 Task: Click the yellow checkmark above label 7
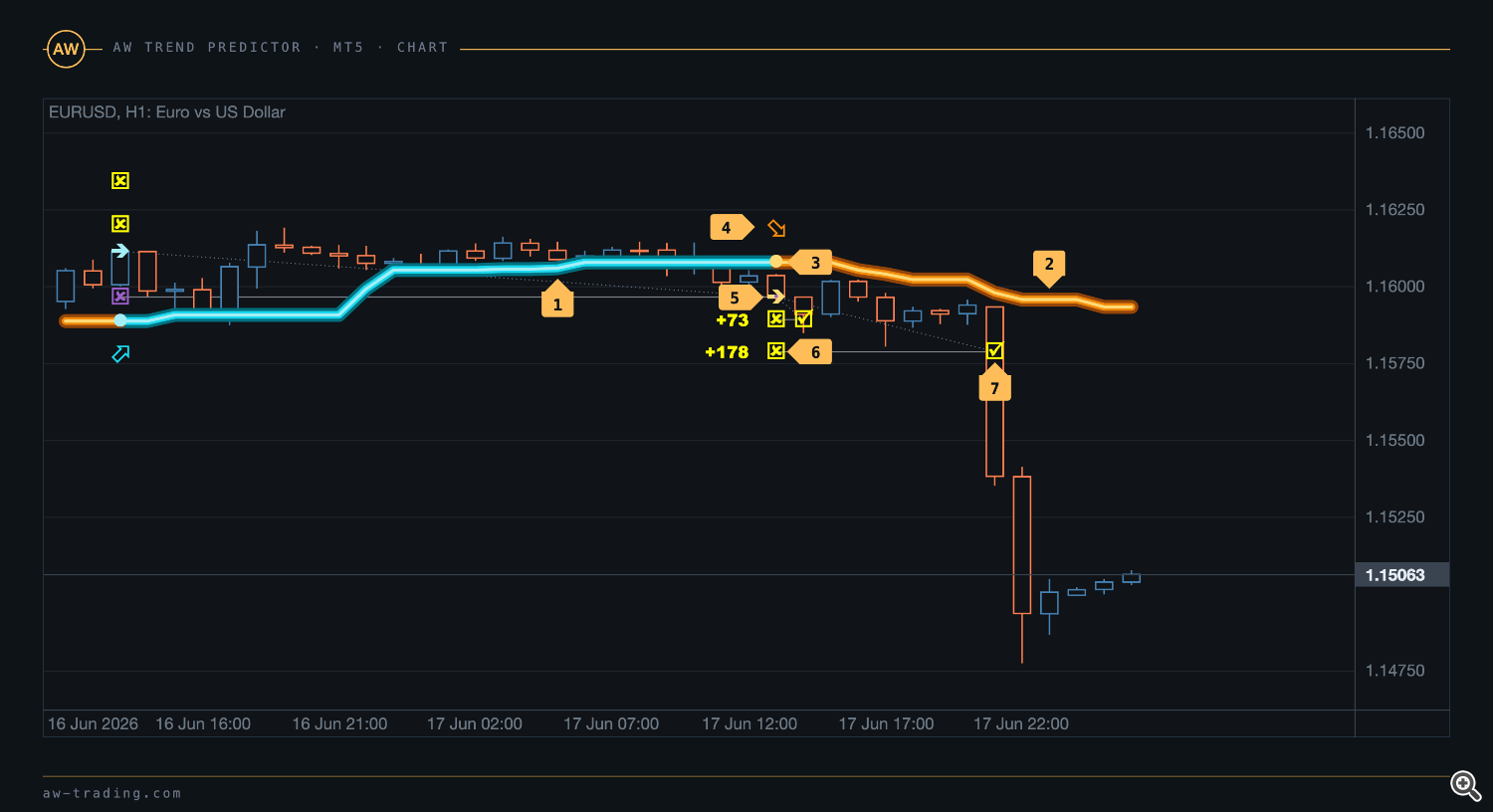pos(994,350)
